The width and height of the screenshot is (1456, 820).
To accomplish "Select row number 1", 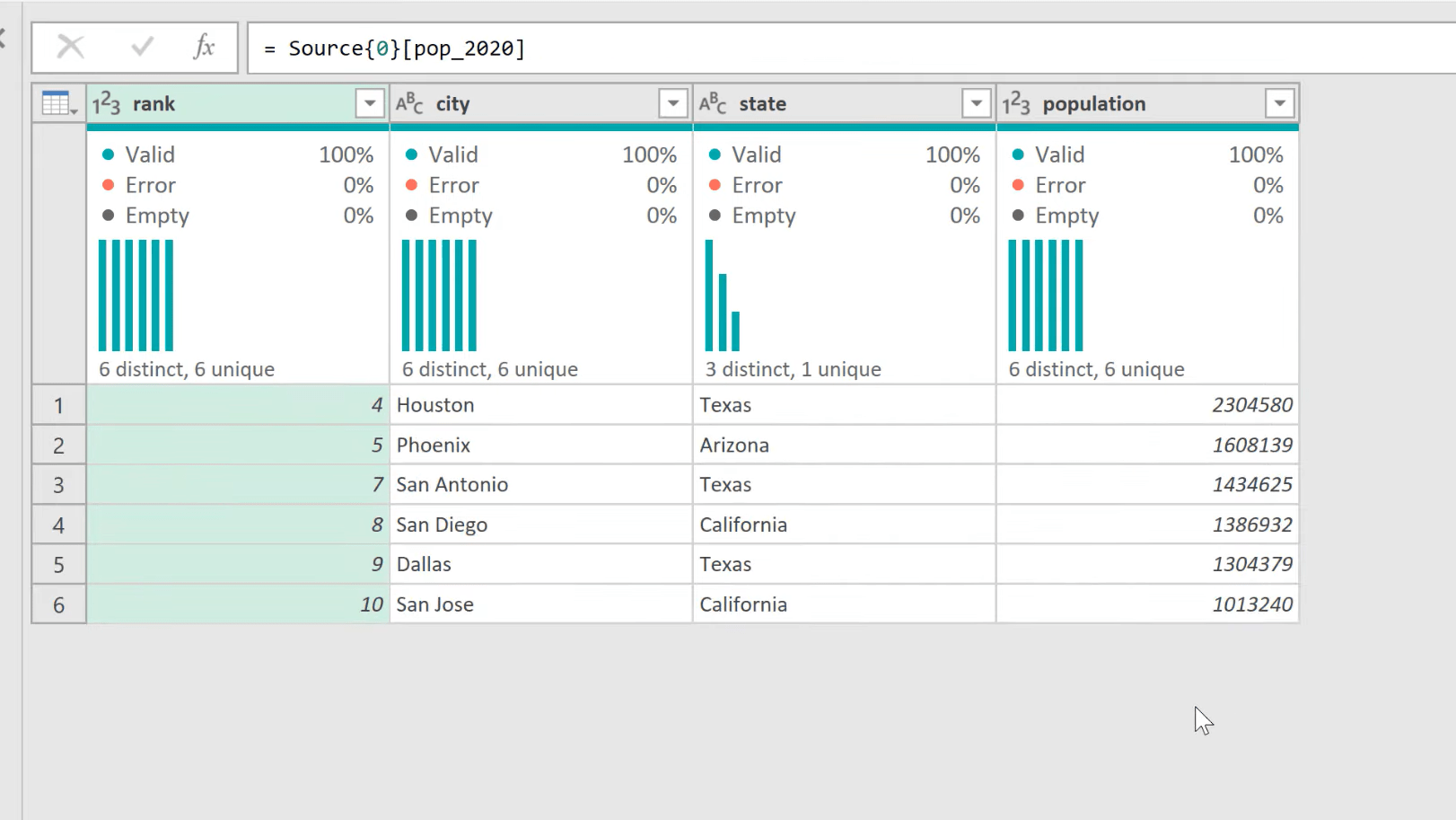I will pos(59,405).
